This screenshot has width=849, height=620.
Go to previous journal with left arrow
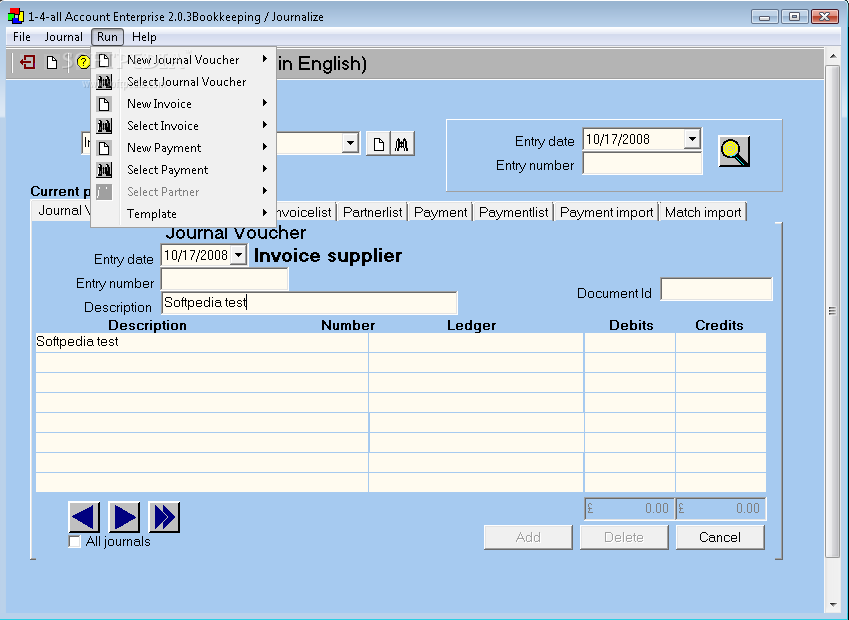[84, 517]
